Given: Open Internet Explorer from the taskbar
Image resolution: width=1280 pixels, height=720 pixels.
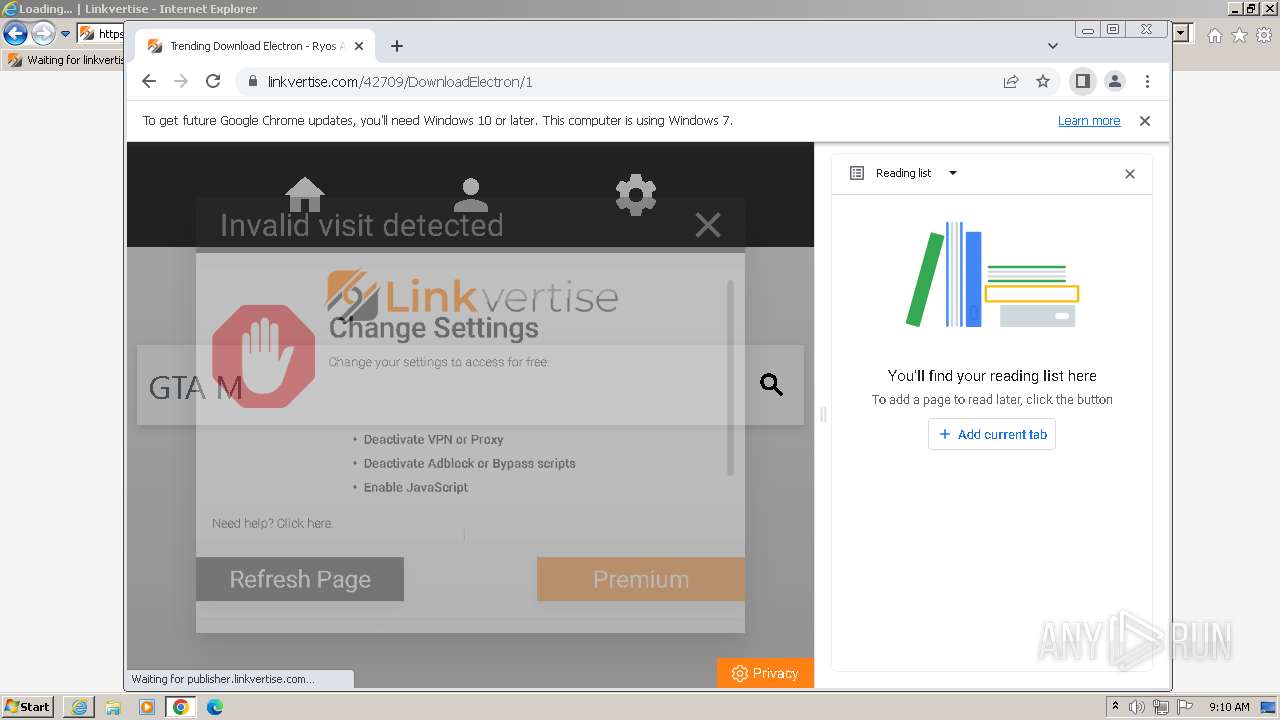Looking at the screenshot, I should point(79,707).
